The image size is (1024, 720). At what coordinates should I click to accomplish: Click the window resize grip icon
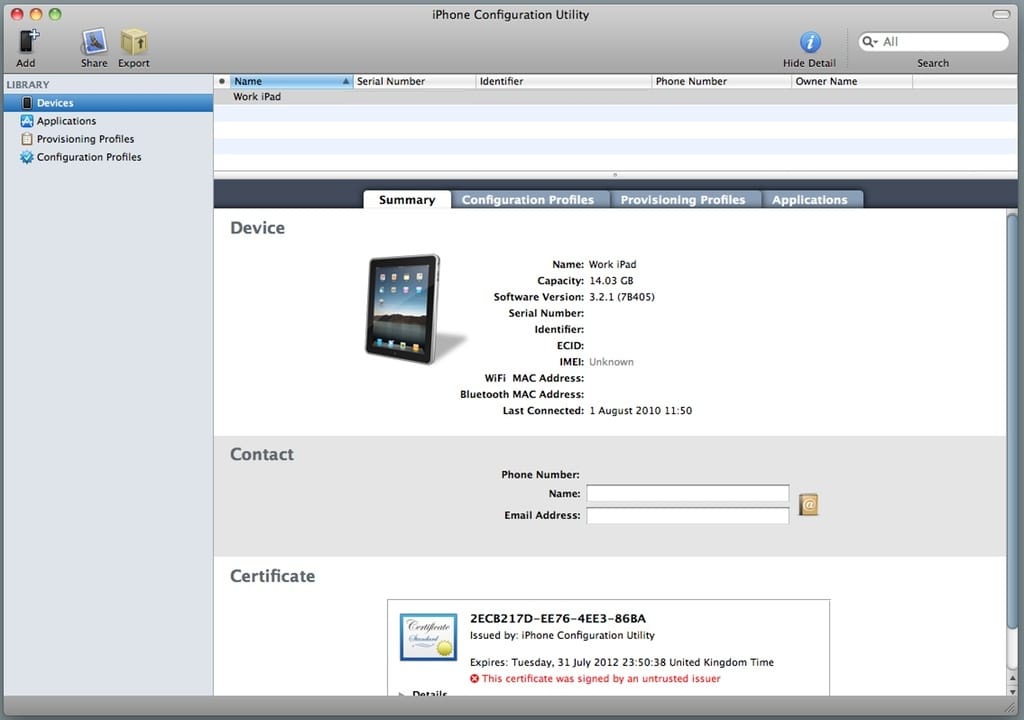[x=1010, y=707]
